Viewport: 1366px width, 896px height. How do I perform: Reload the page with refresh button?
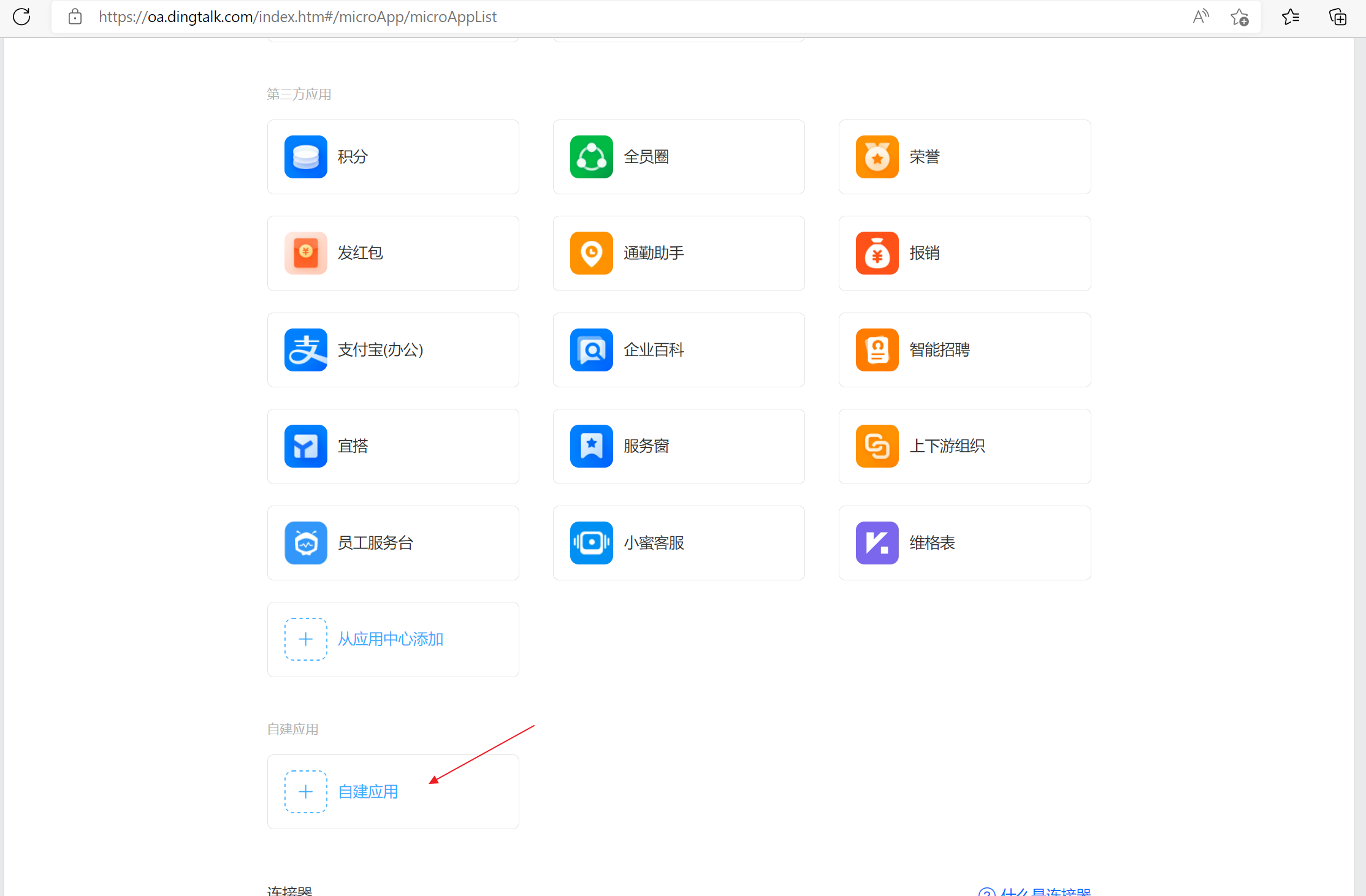21,17
